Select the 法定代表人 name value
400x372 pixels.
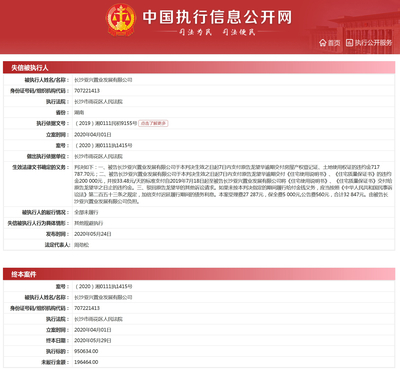pos(81,245)
